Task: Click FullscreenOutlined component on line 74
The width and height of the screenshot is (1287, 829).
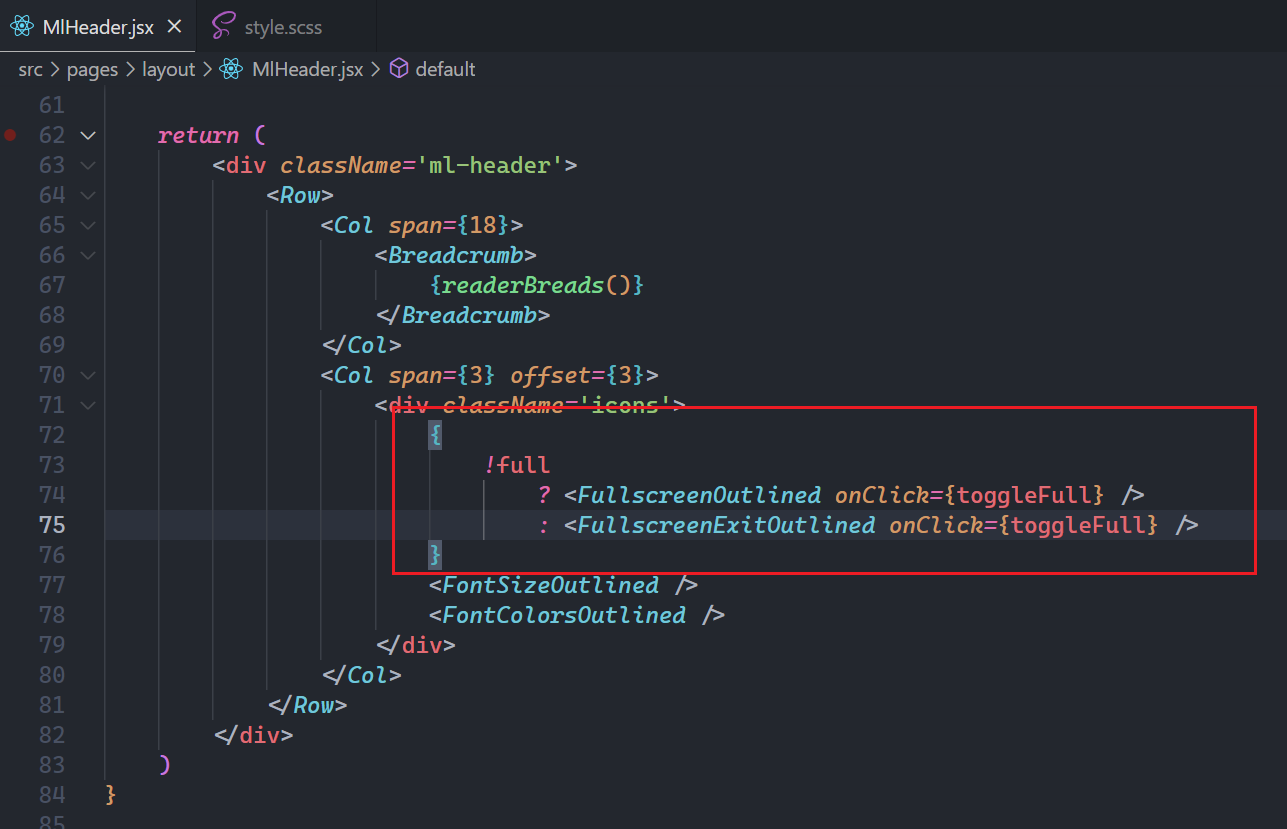Action: tap(699, 495)
